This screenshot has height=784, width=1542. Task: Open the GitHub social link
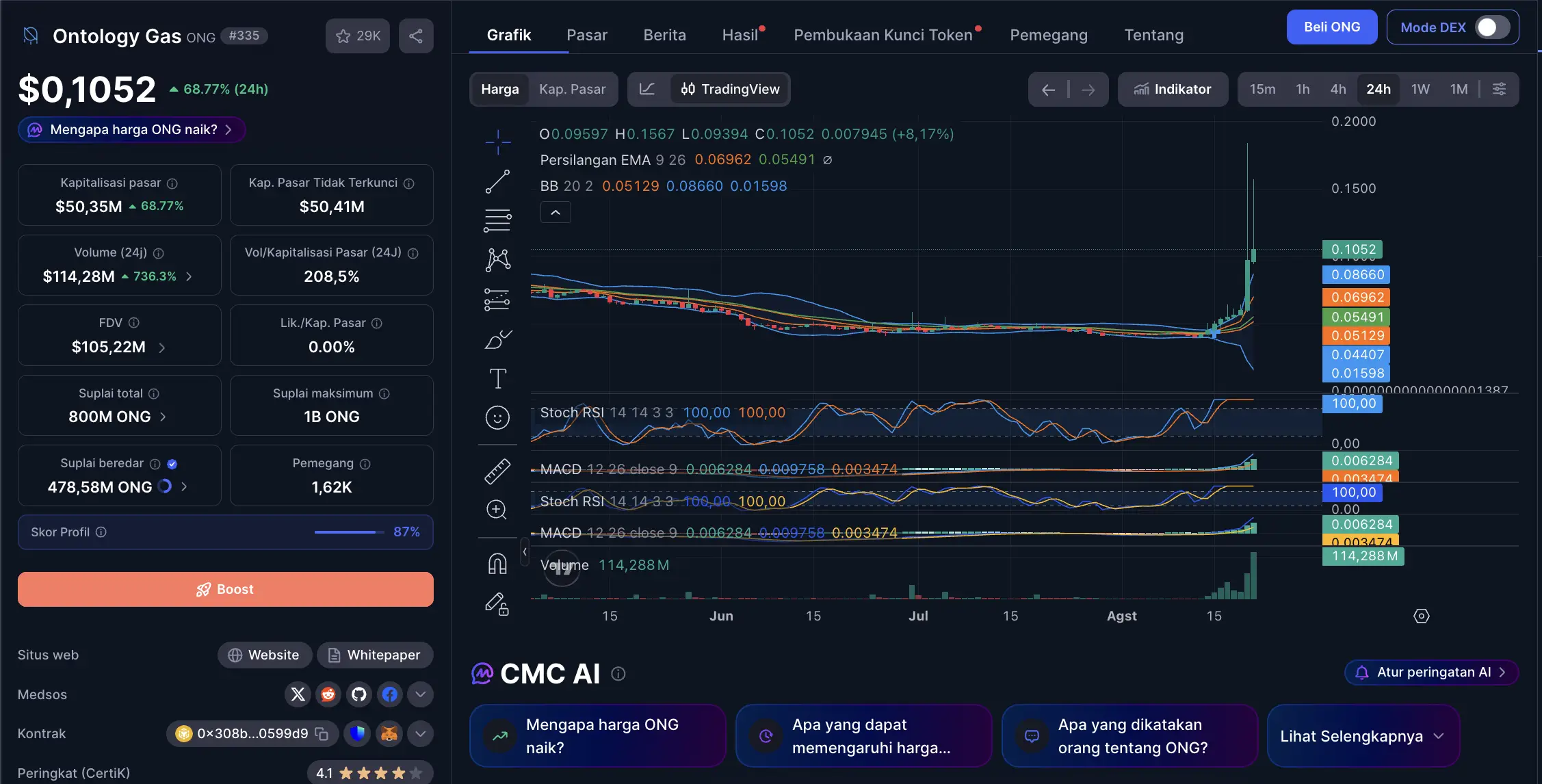click(359, 694)
